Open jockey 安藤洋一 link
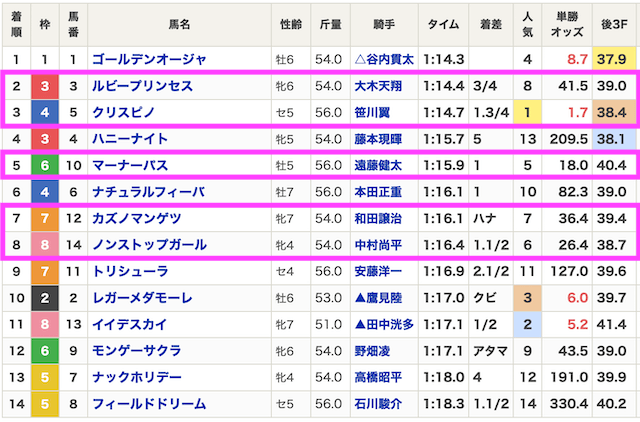640x422 pixels. point(378,271)
